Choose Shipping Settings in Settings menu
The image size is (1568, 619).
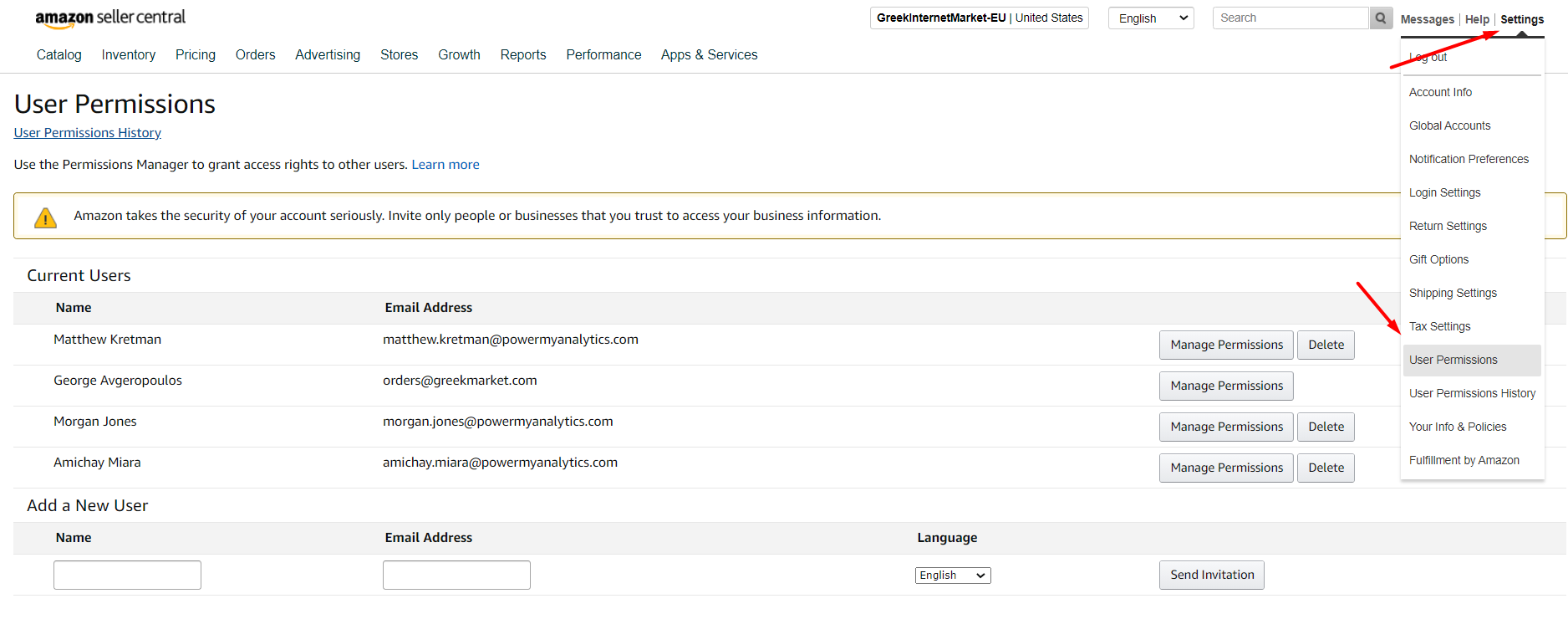pyautogui.click(x=1453, y=293)
